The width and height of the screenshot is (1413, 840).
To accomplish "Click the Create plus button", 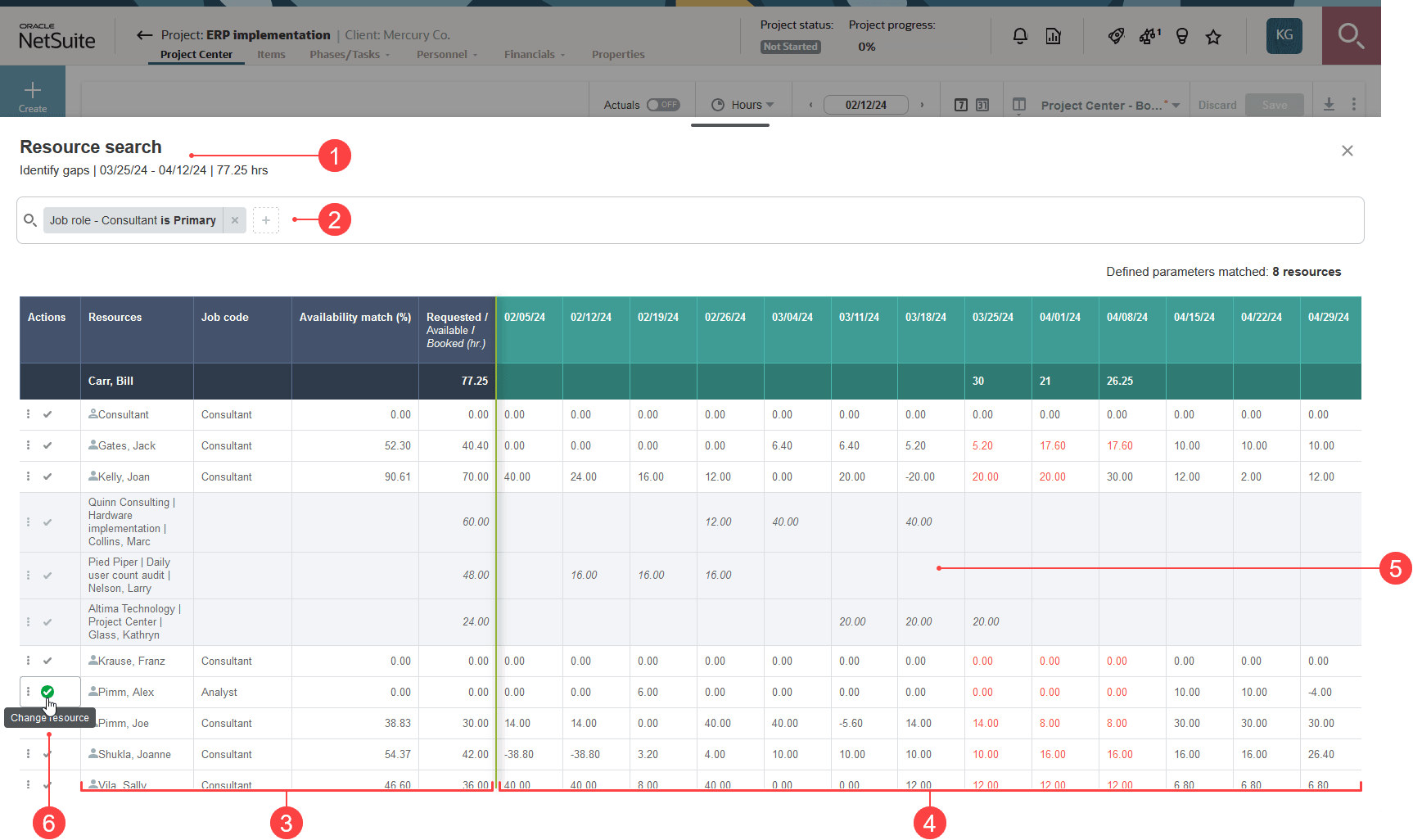I will point(33,95).
